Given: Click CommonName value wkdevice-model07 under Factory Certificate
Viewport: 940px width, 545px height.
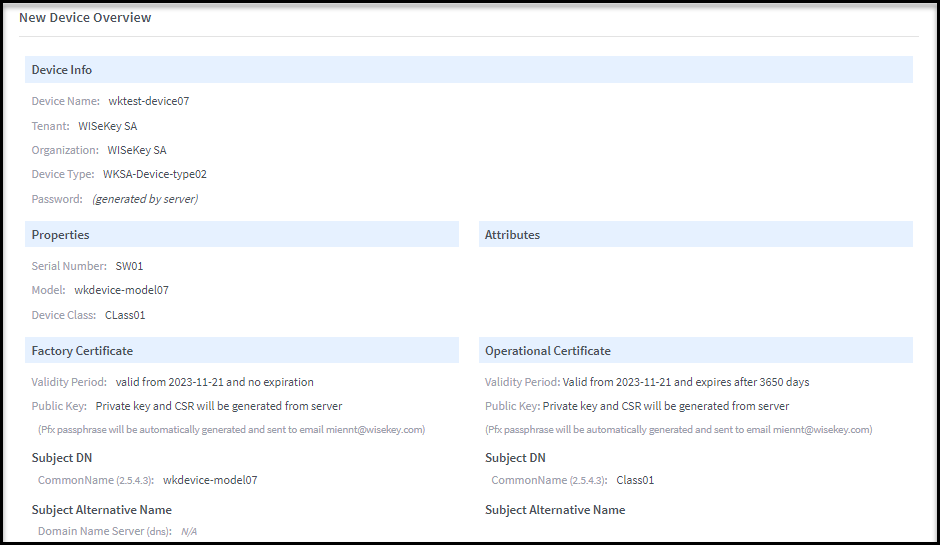Looking at the screenshot, I should (x=210, y=480).
